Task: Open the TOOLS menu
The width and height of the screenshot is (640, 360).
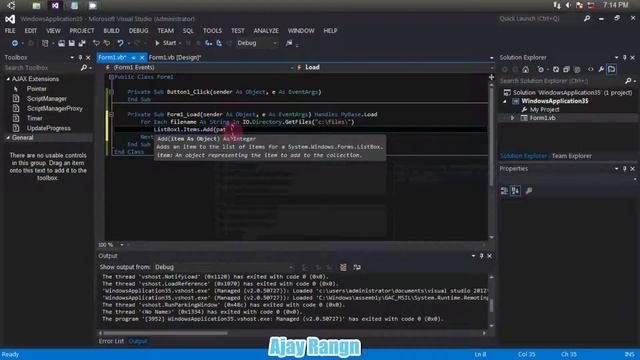Action: [x=212, y=31]
